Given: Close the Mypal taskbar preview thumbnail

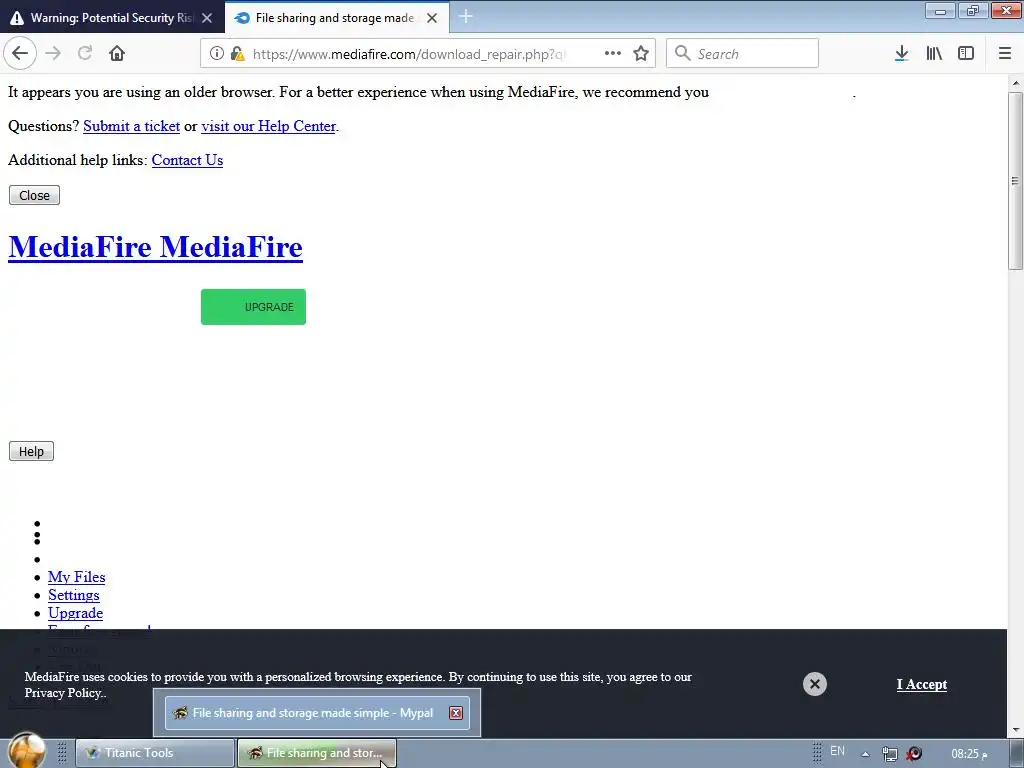Looking at the screenshot, I should coord(456,713).
